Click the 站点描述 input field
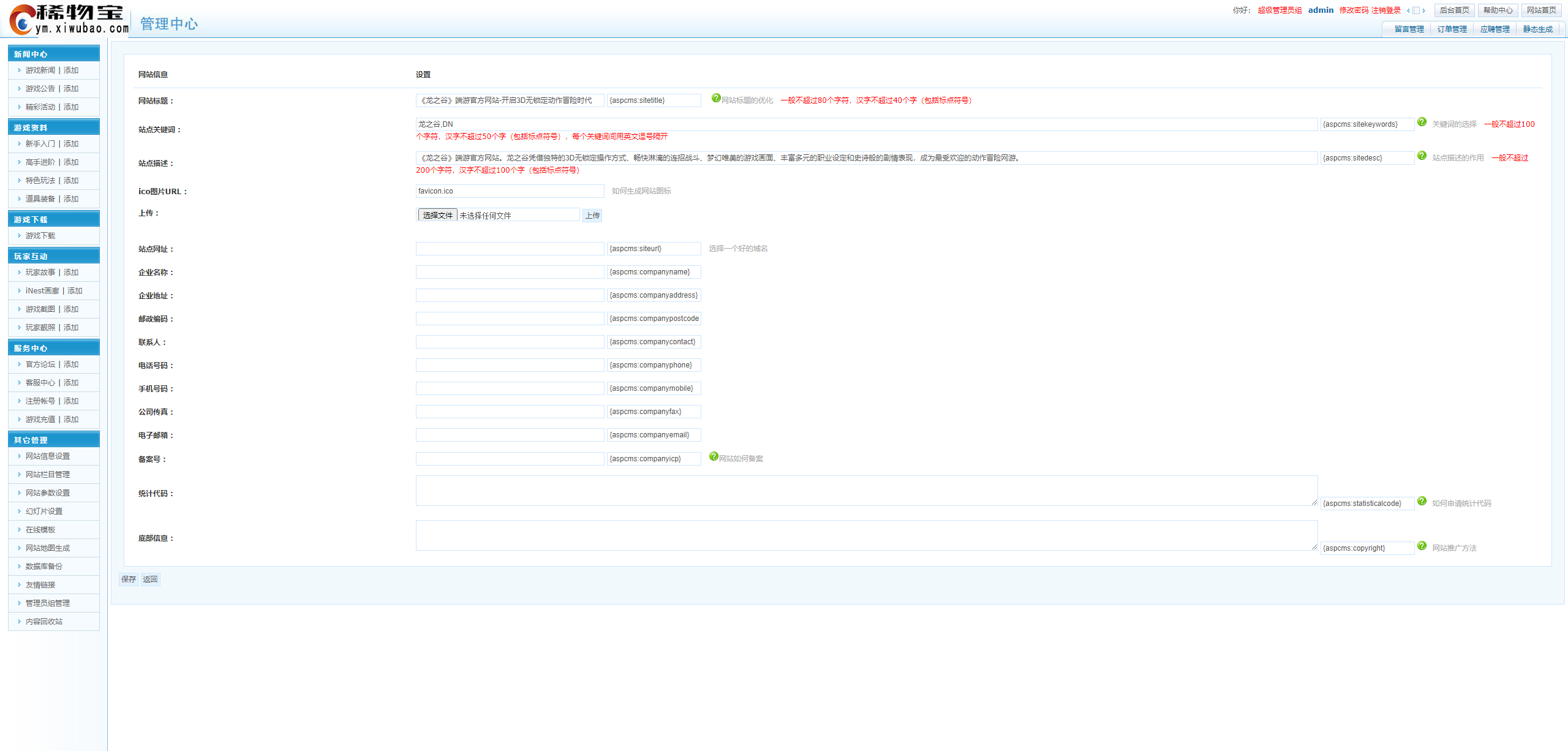Image resolution: width=1568 pixels, height=751 pixels. pos(867,158)
